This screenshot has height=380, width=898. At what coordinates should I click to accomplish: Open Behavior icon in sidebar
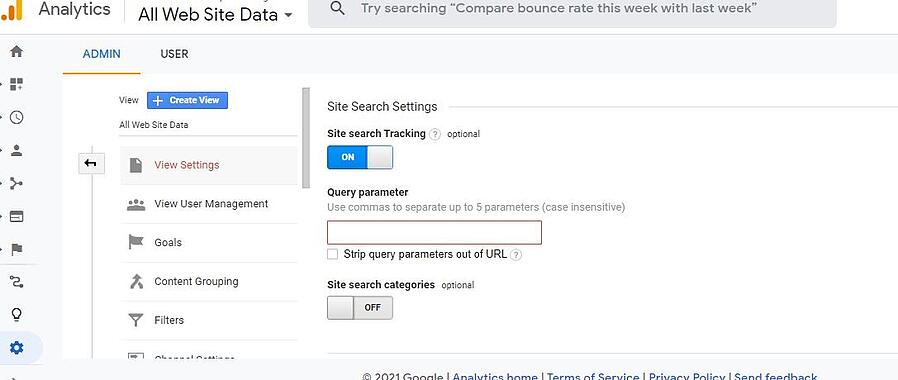17,217
